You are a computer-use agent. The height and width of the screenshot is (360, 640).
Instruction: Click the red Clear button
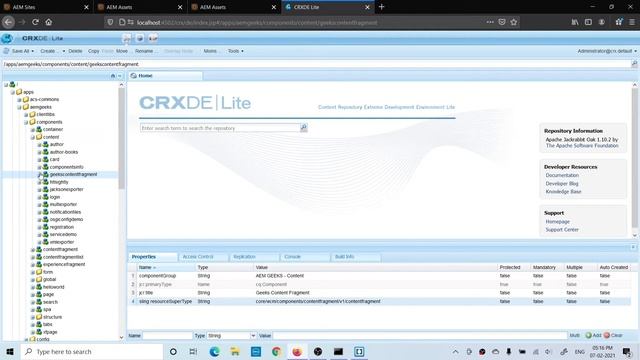click(x=613, y=336)
